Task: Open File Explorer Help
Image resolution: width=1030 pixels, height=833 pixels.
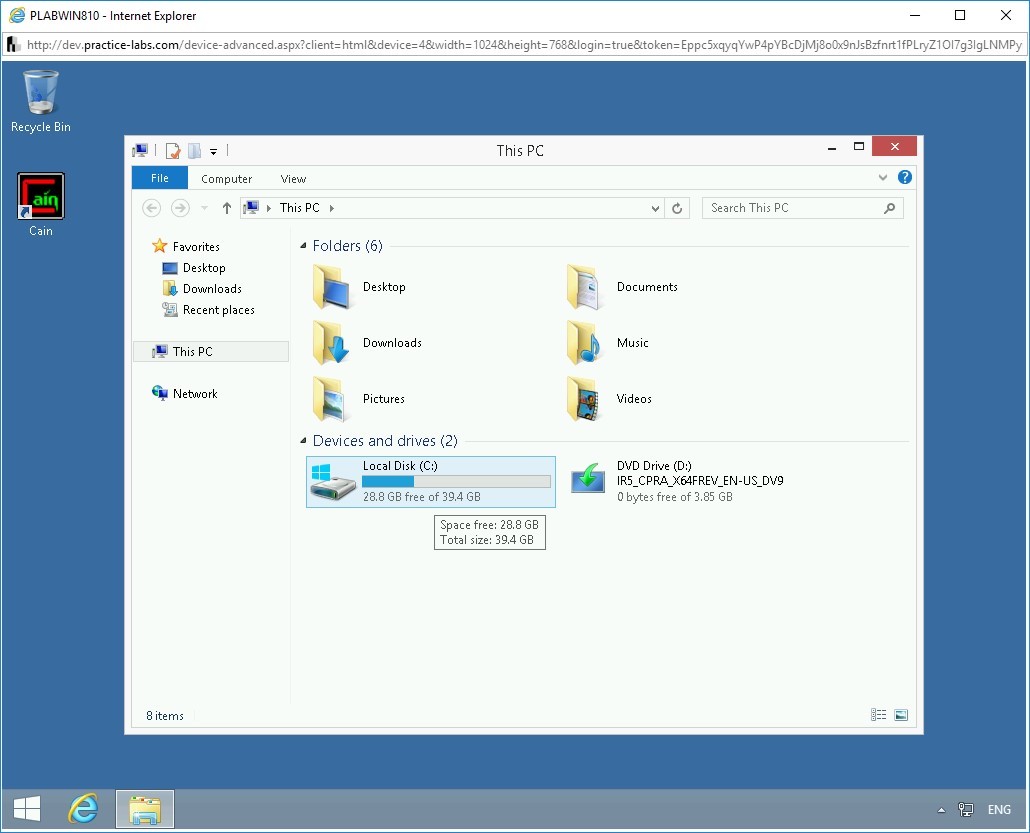Action: pyautogui.click(x=905, y=177)
